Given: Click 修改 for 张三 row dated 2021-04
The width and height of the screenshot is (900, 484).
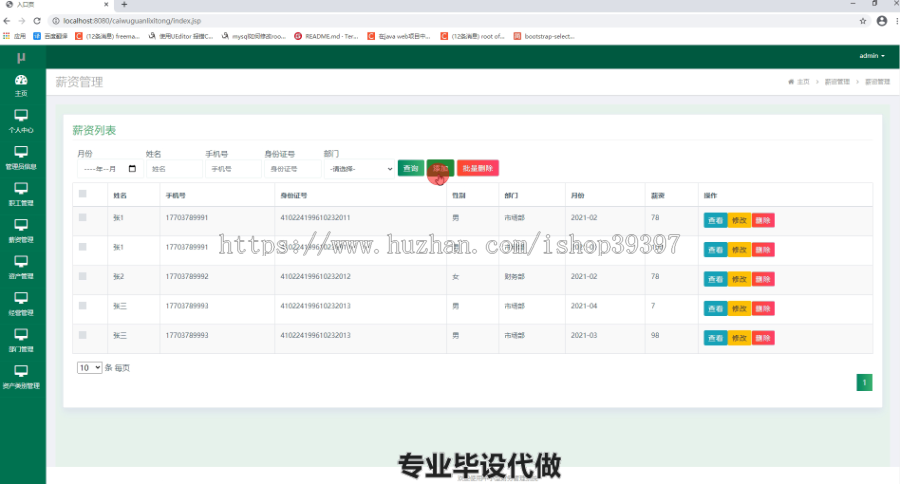Looking at the screenshot, I should tap(739, 309).
